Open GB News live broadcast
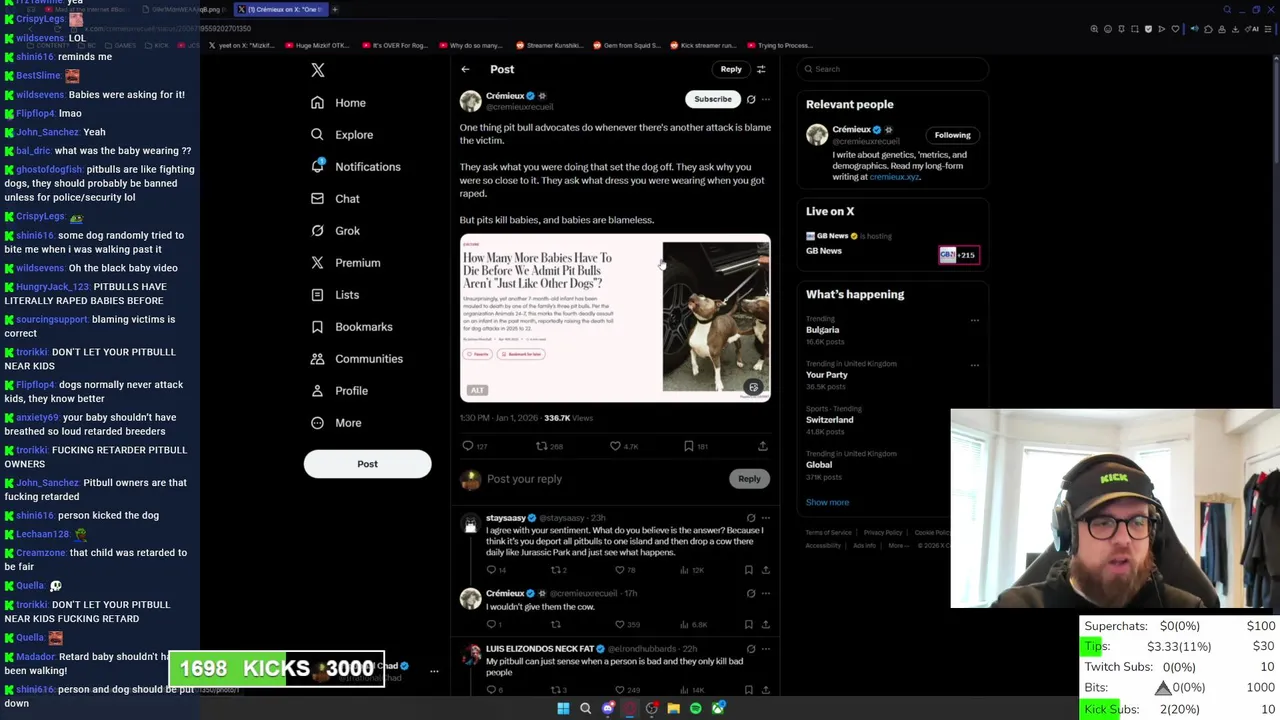Image resolution: width=1280 pixels, height=720 pixels. tap(893, 244)
